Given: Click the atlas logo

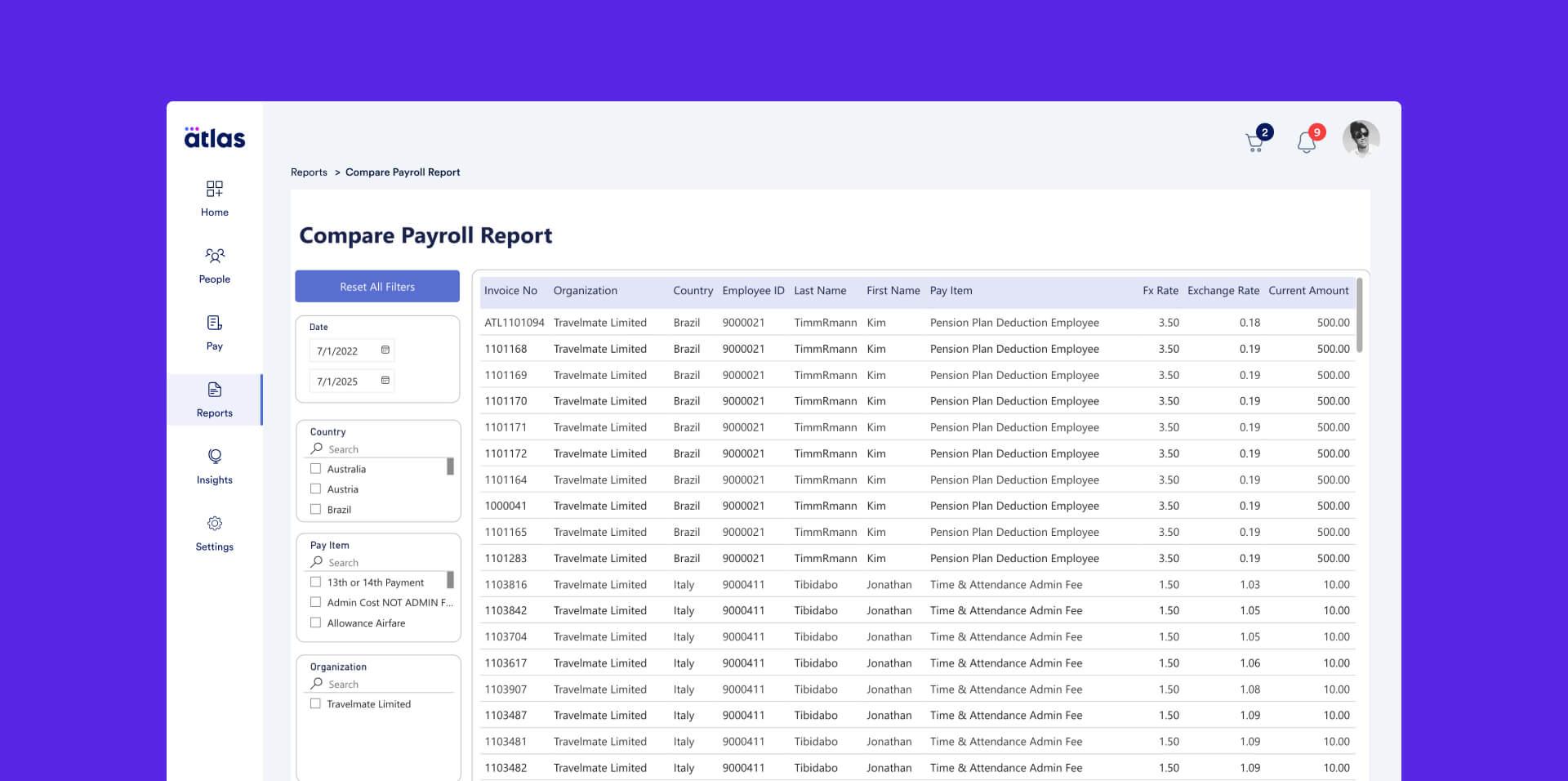Looking at the screenshot, I should (x=215, y=137).
